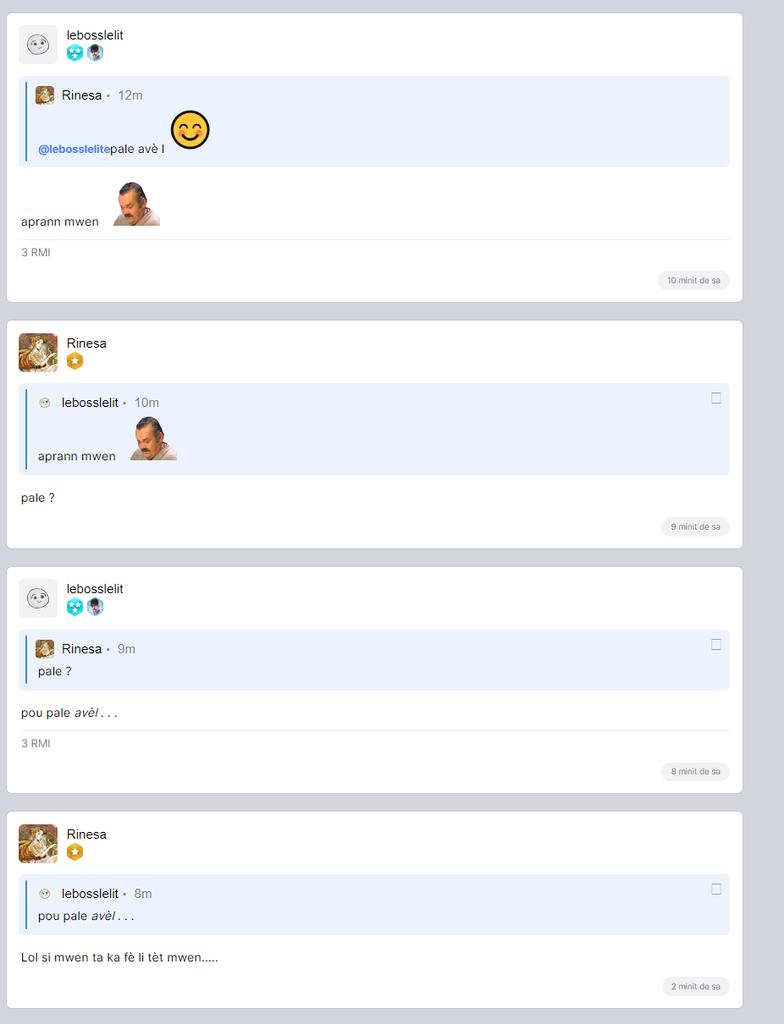
Task: Click the '8 minit de sa' timestamp
Action: (x=695, y=771)
